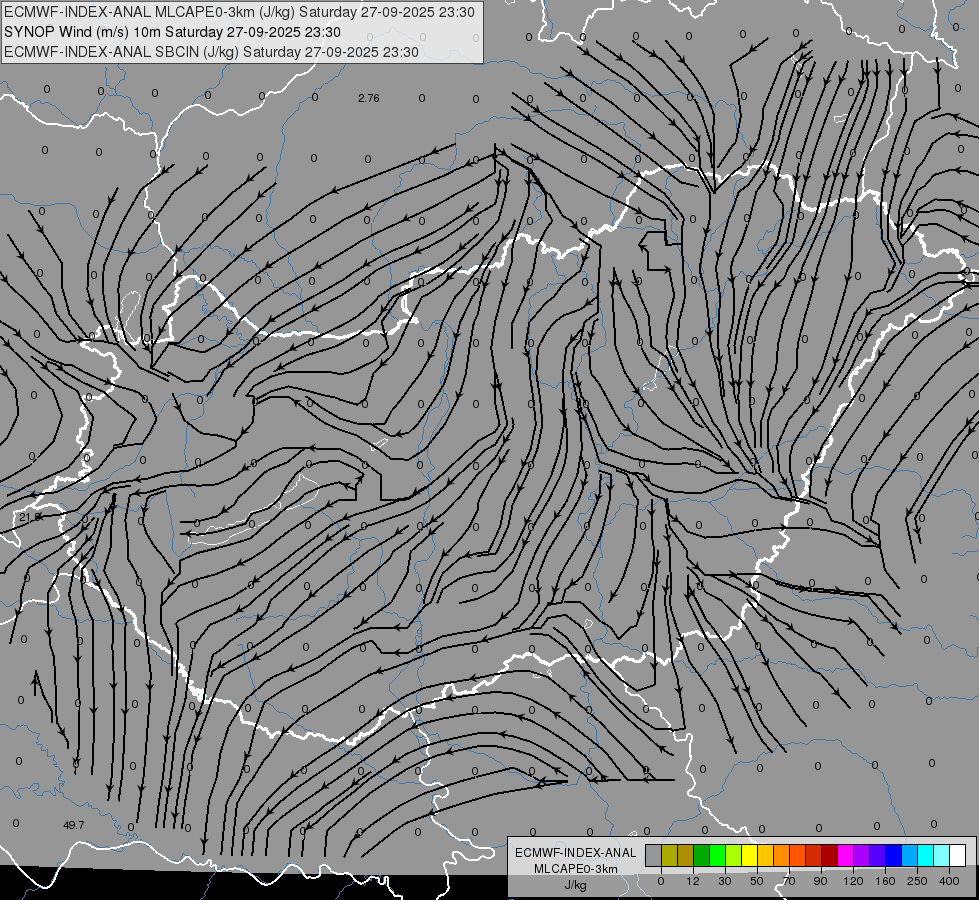Pick the bright yellow swatch in the legend
This screenshot has height=900, width=979.
click(749, 855)
